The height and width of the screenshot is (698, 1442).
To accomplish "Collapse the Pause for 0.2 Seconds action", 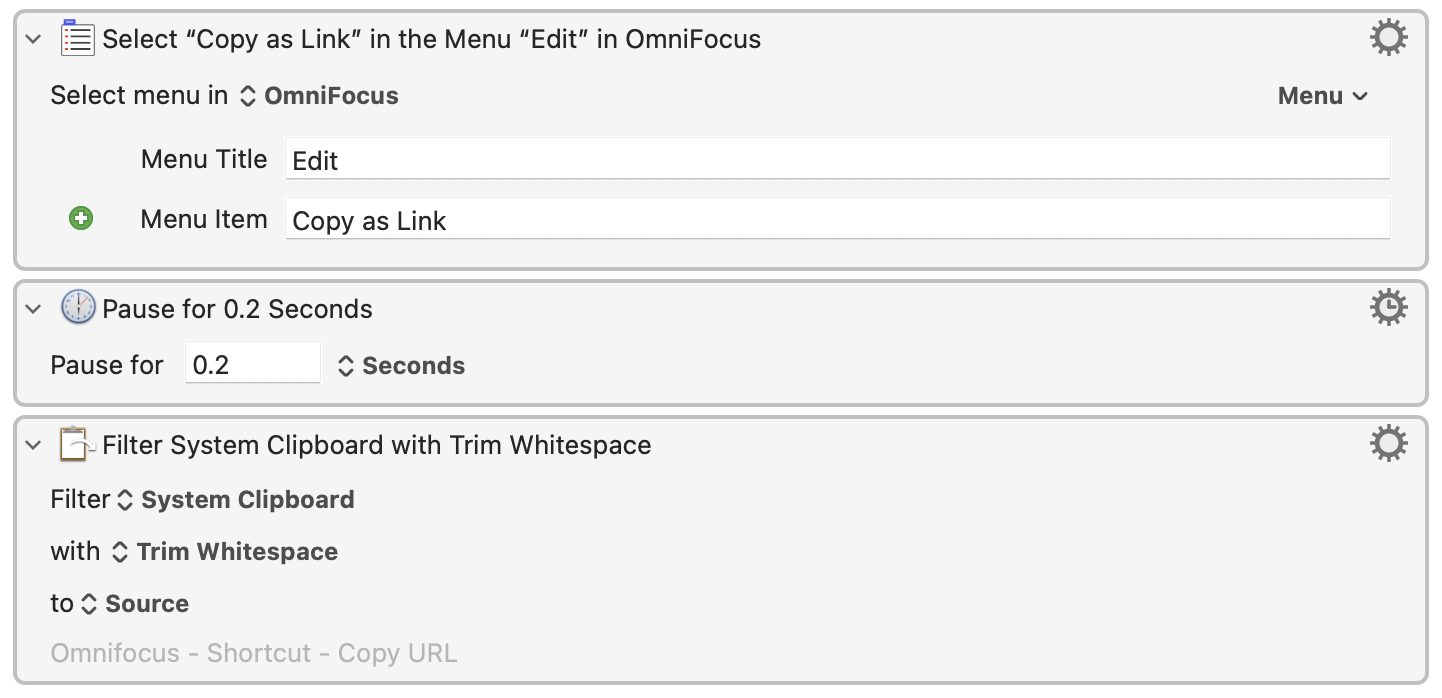I will point(34,309).
